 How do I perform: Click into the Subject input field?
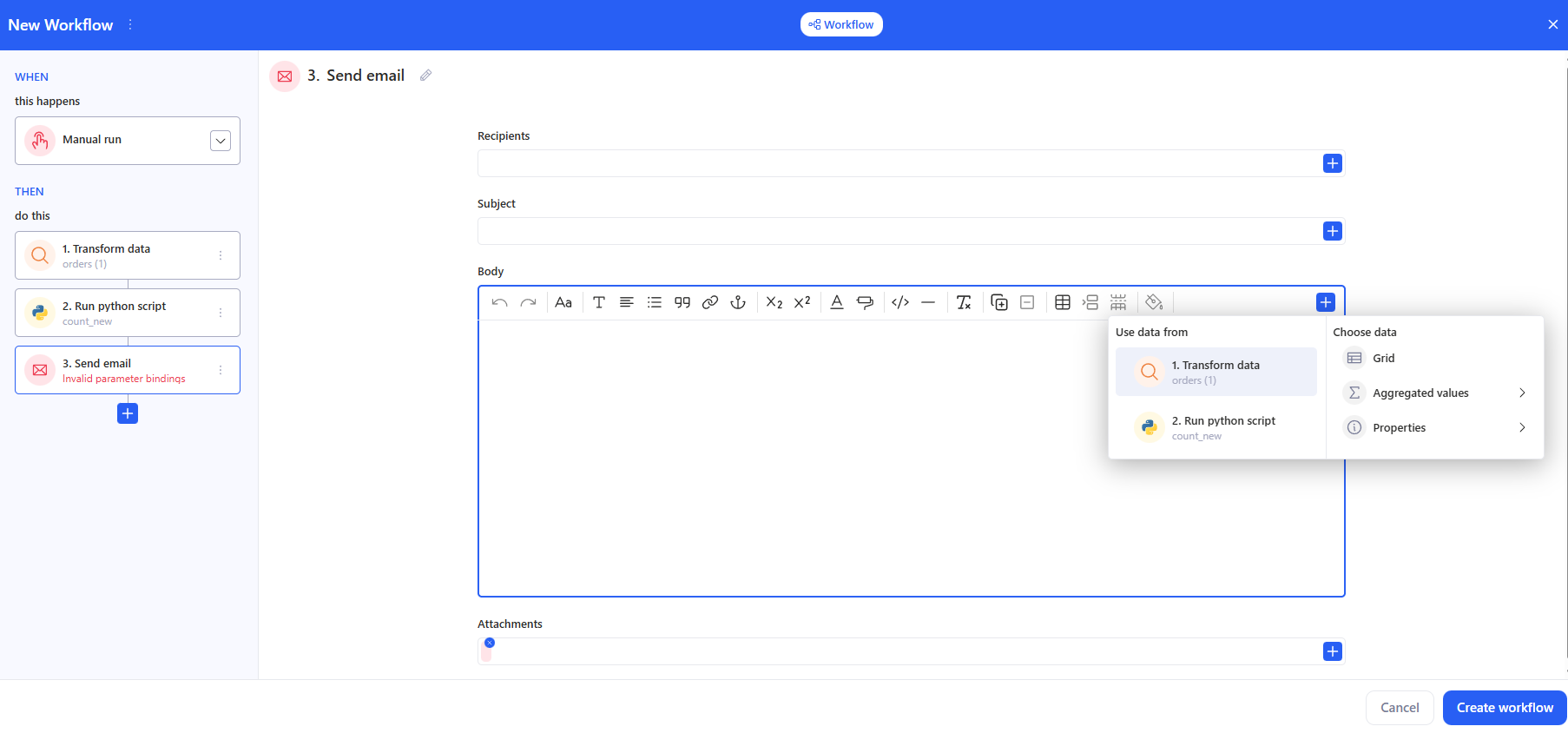(x=899, y=231)
